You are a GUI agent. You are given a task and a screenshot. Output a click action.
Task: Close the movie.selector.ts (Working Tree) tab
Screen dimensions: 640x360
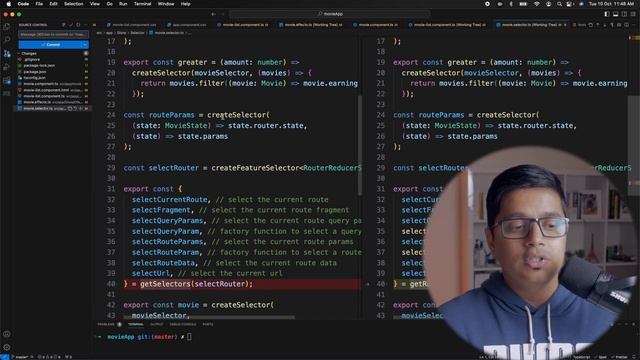(x=565, y=25)
